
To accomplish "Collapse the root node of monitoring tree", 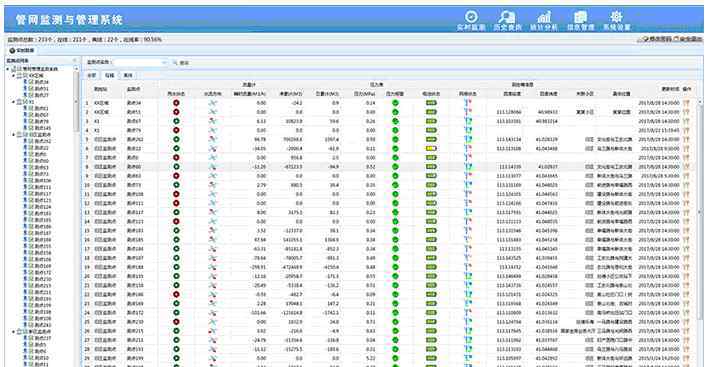I will 8,69.
